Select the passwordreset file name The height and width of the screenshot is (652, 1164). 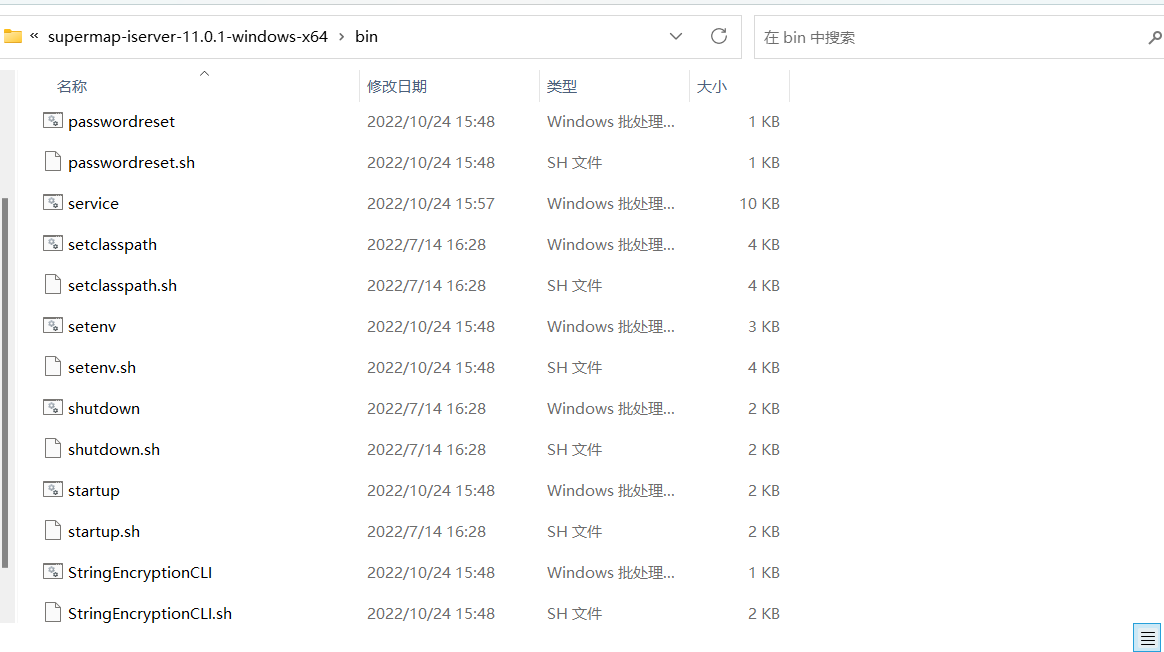pyautogui.click(x=122, y=122)
